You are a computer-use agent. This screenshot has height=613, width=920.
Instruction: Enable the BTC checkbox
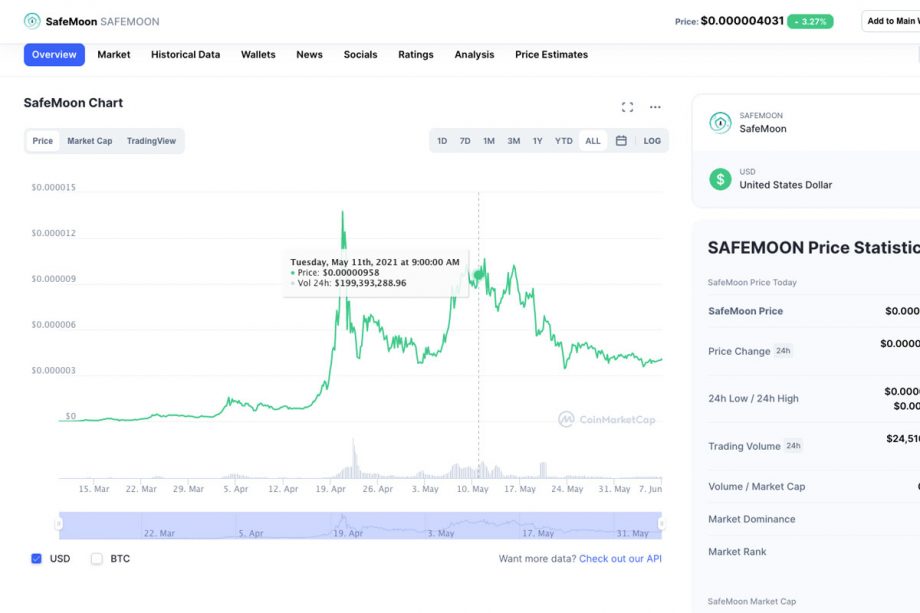click(97, 558)
